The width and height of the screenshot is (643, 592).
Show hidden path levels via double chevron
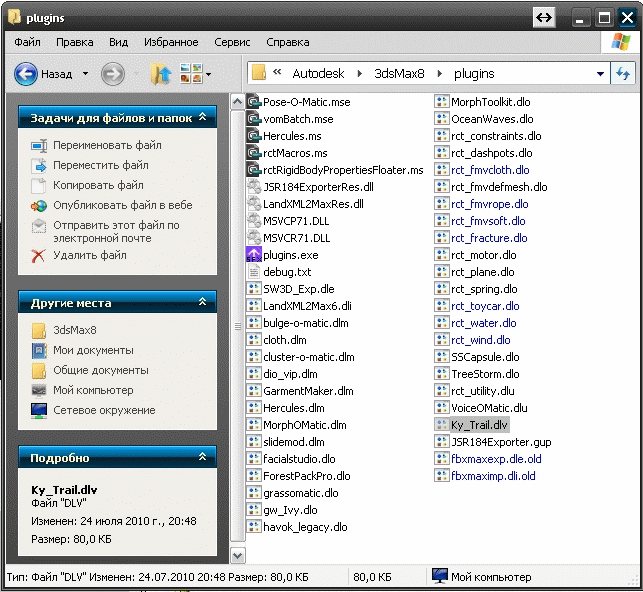pos(277,72)
